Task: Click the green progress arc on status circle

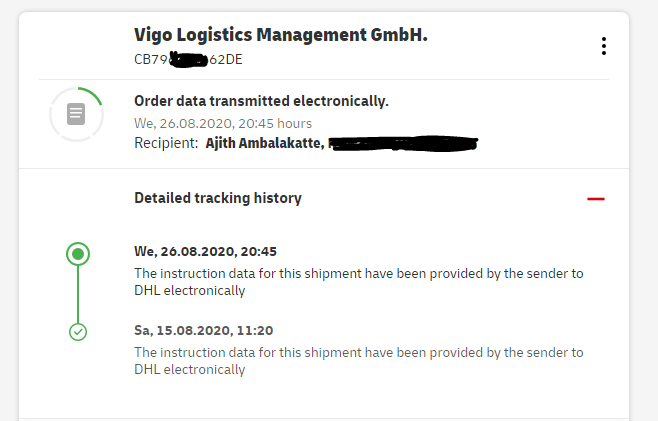Action: coord(90,96)
